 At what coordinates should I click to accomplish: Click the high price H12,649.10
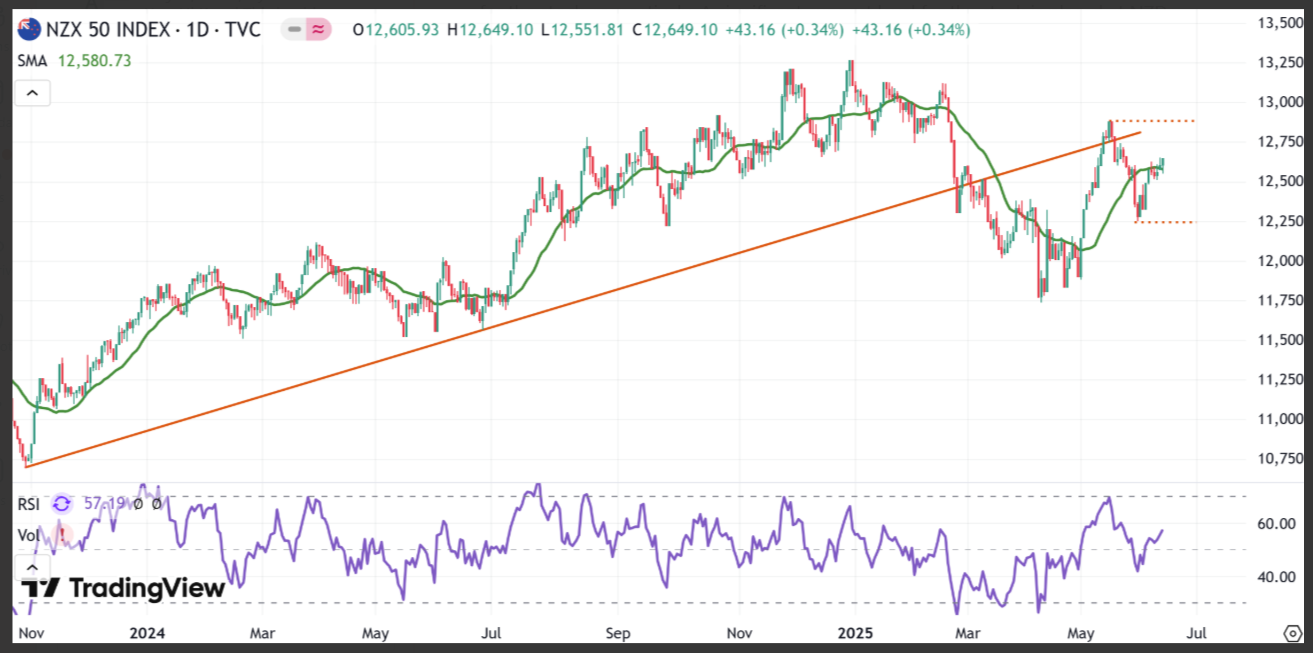pyautogui.click(x=490, y=30)
